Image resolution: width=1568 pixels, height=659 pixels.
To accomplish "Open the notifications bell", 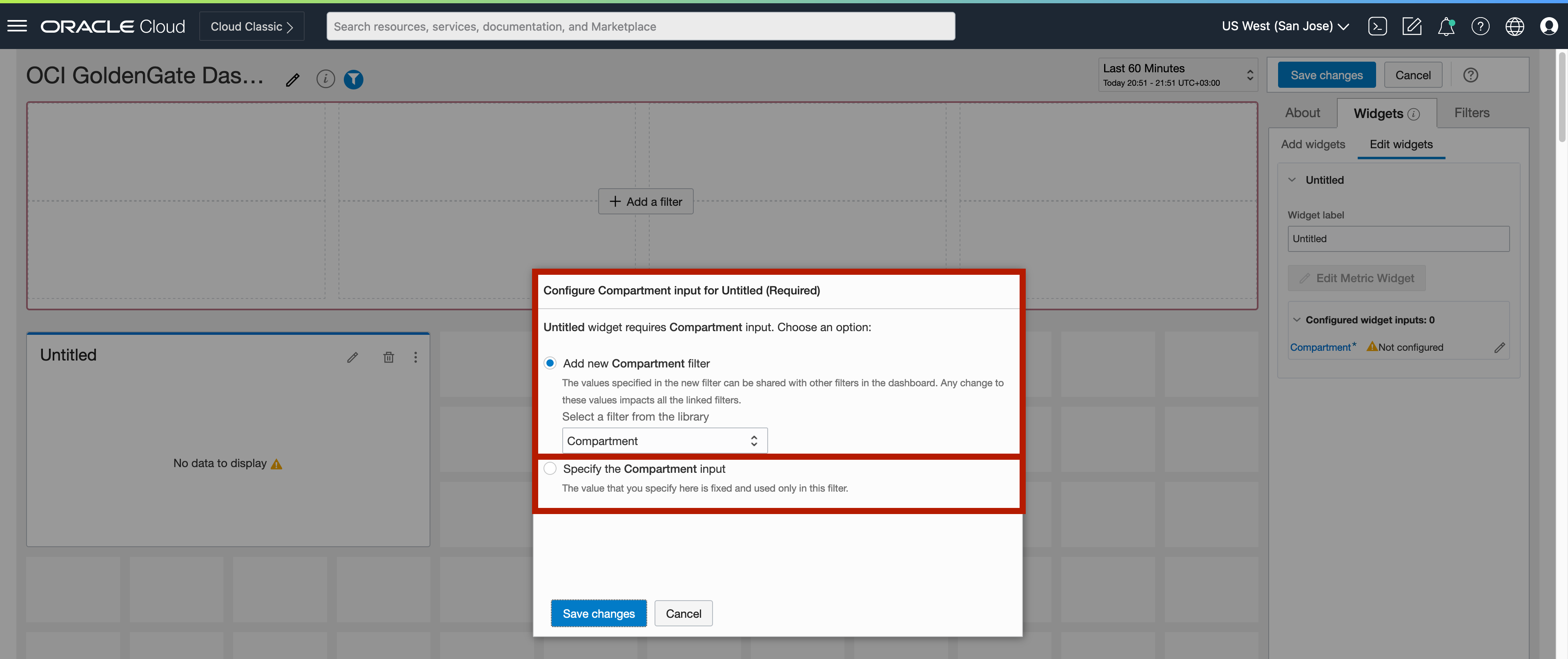I will tap(1445, 26).
